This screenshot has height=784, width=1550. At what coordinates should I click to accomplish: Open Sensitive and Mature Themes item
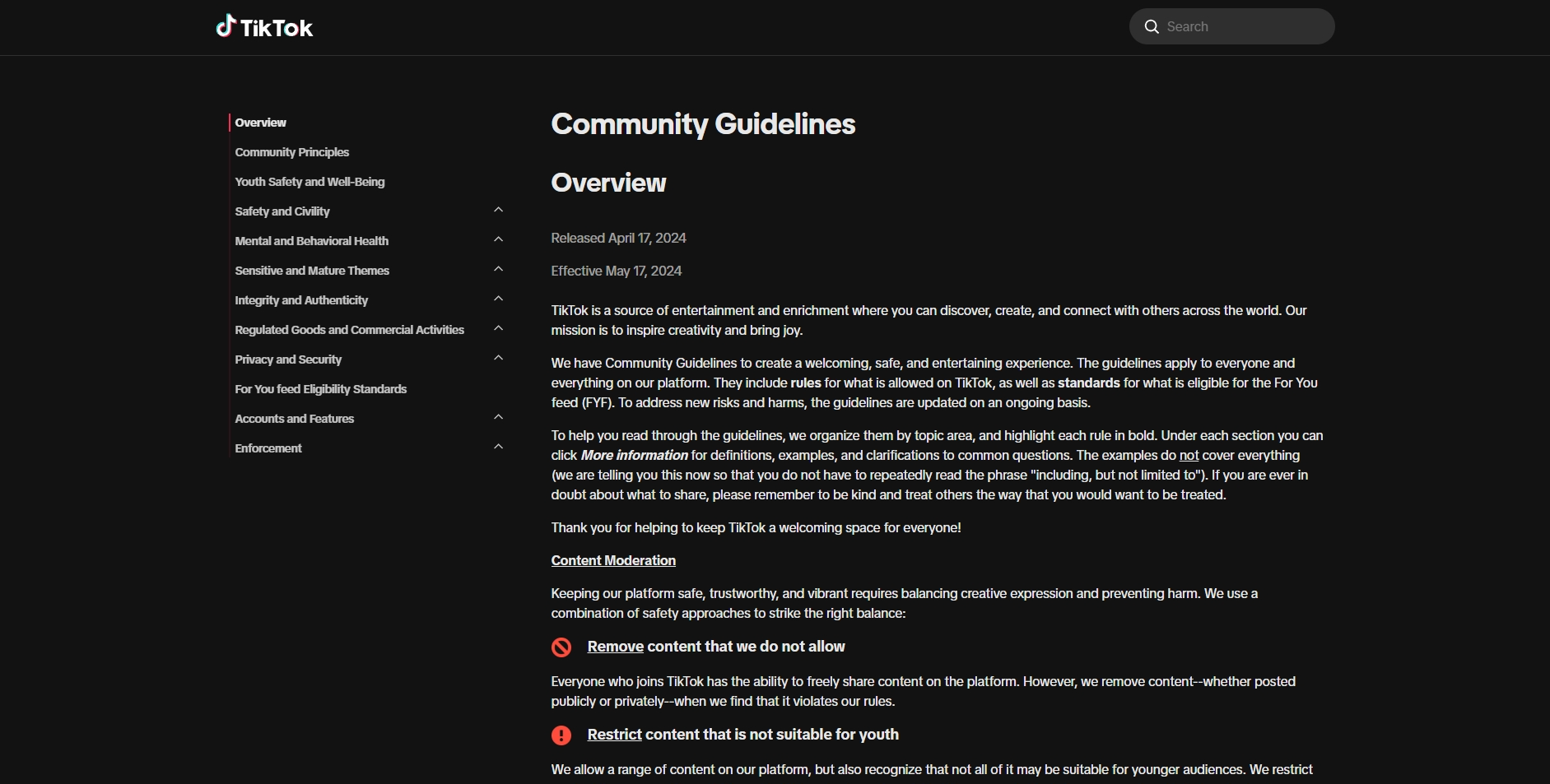pos(311,271)
